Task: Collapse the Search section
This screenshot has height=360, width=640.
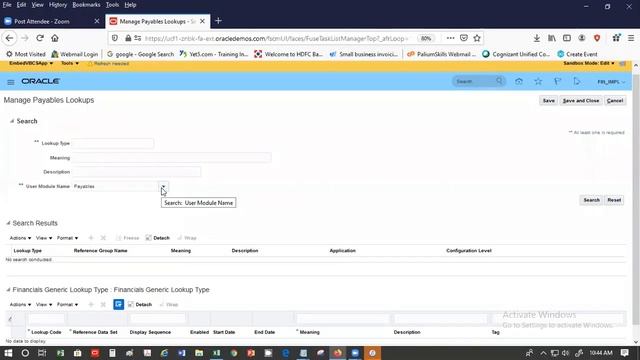Action: click(12, 121)
